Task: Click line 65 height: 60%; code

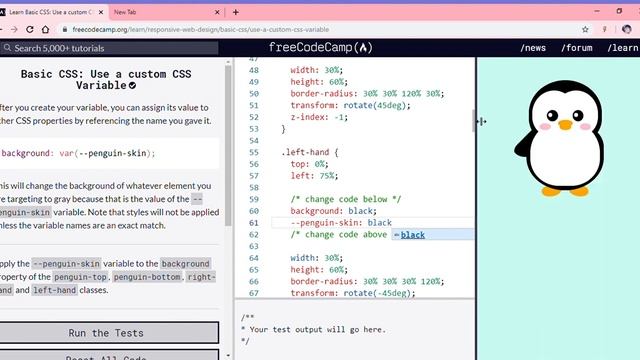Action: 319,270
